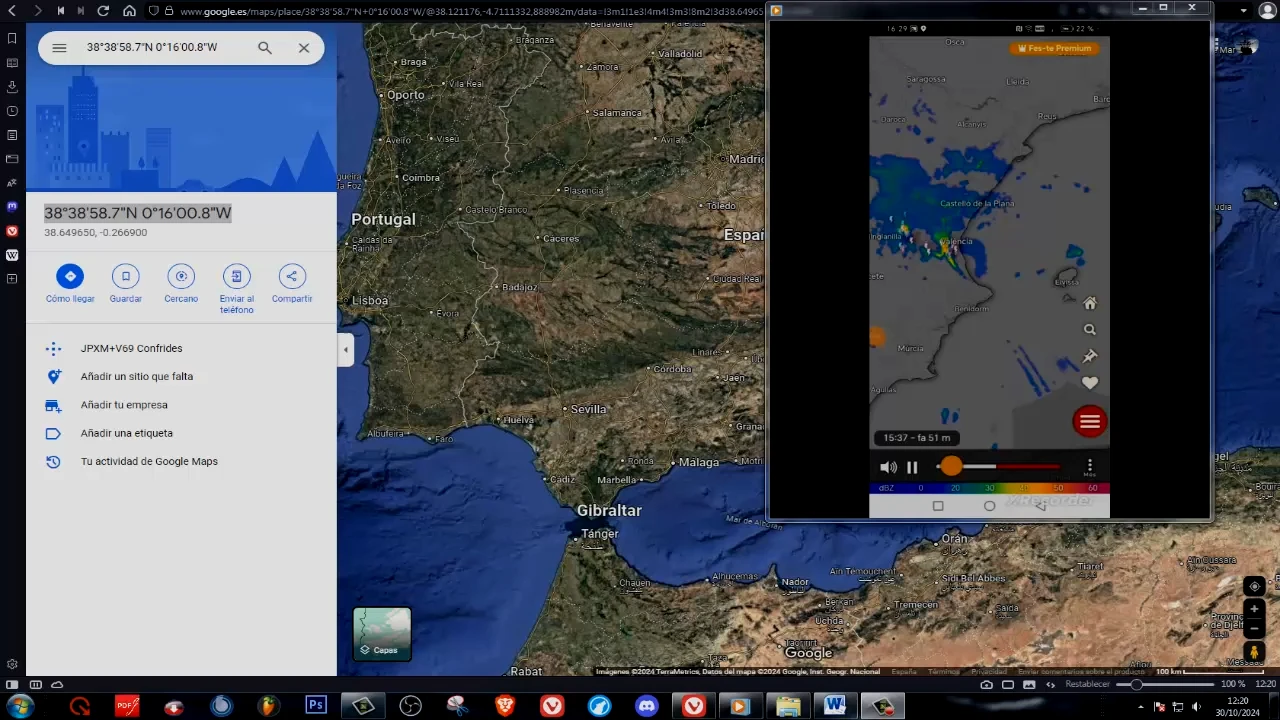Open red hamburger menu in radar app
The width and height of the screenshot is (1280, 720).
click(1089, 422)
